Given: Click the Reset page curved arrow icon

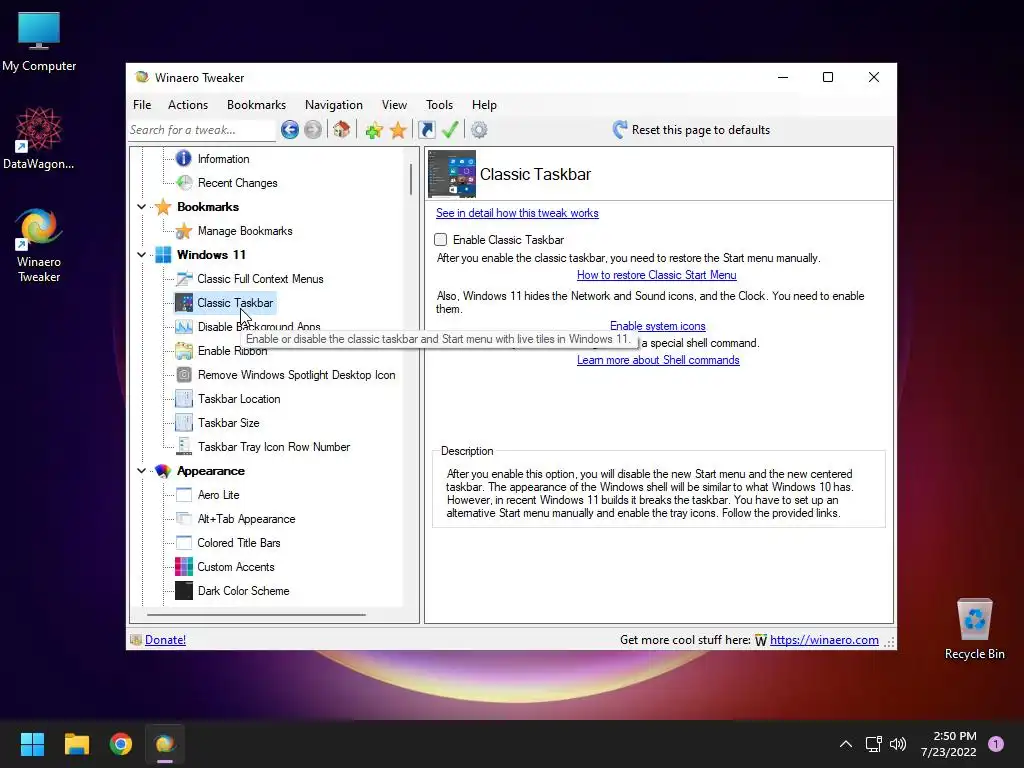Looking at the screenshot, I should [x=620, y=129].
